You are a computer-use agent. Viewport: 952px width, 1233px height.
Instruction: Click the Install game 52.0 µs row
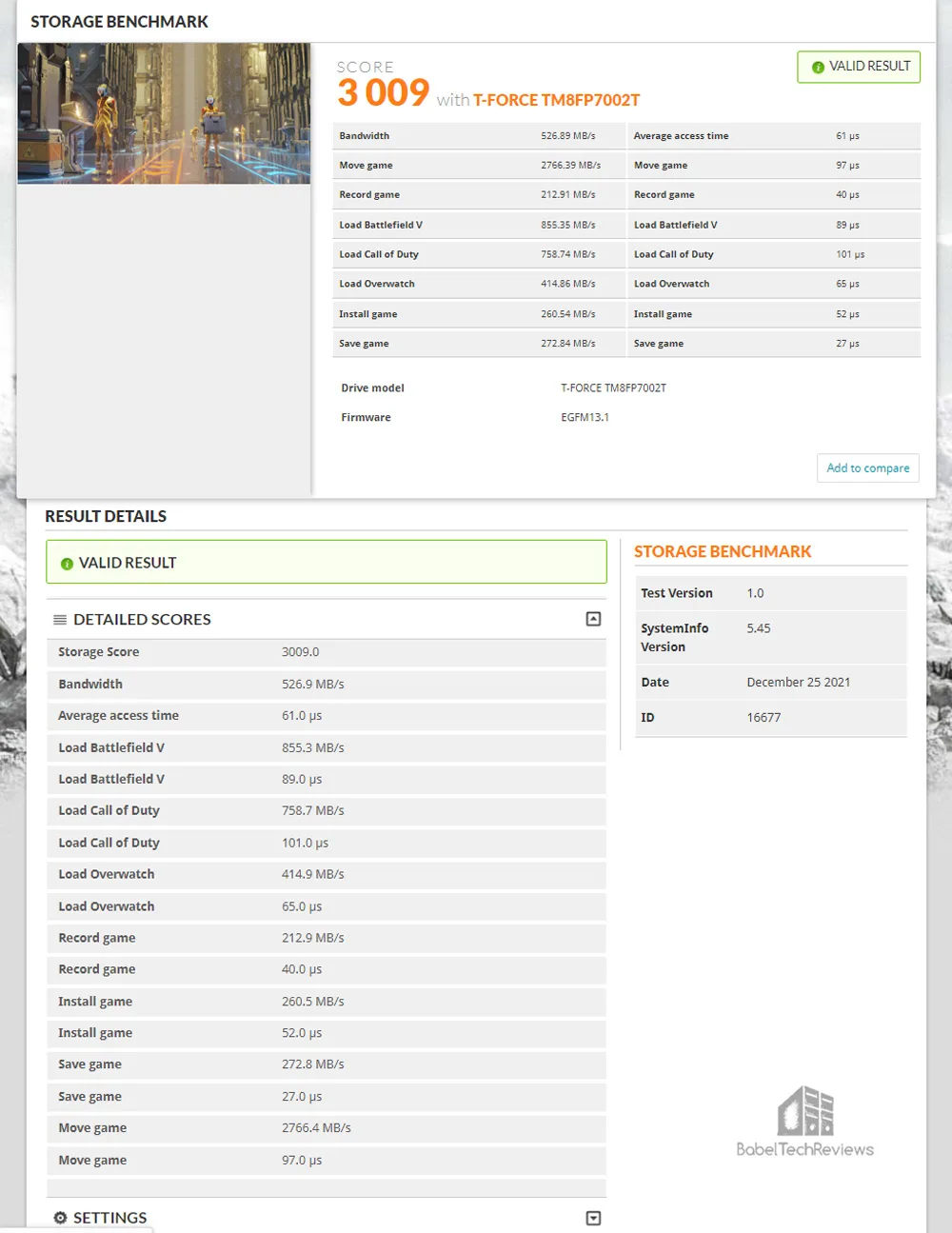327,1034
